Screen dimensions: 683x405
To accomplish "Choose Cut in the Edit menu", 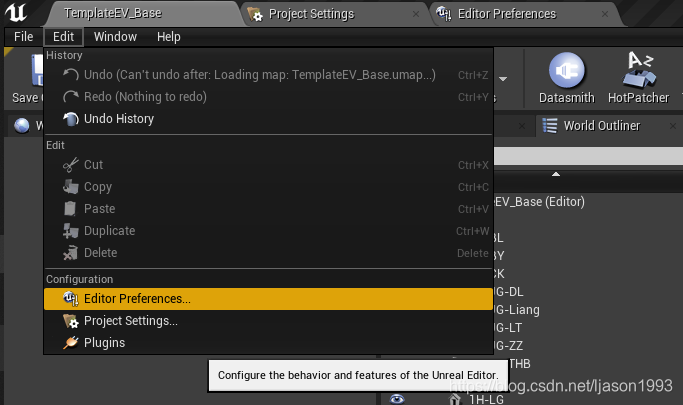I will [268, 165].
